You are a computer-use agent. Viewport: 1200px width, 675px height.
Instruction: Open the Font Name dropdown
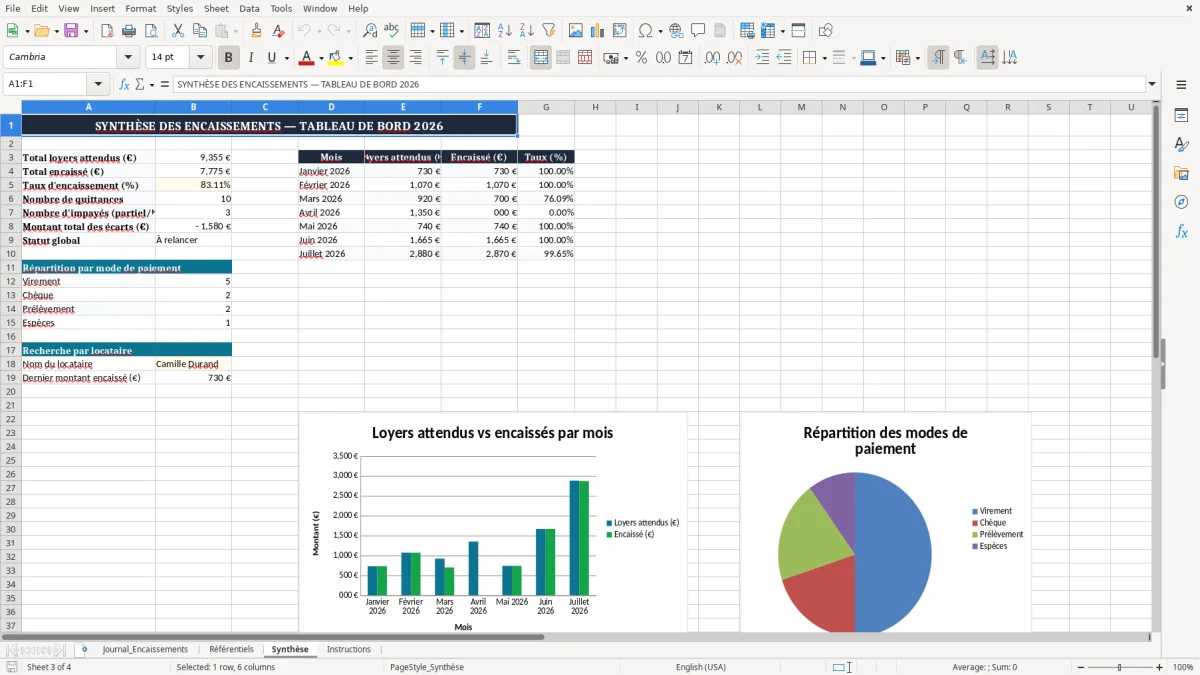[x=128, y=58]
